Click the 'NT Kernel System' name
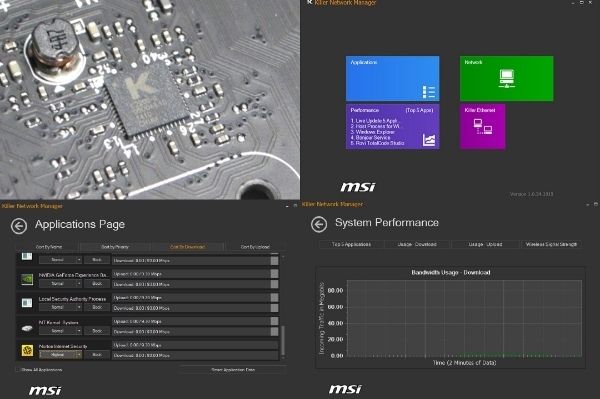 59,322
